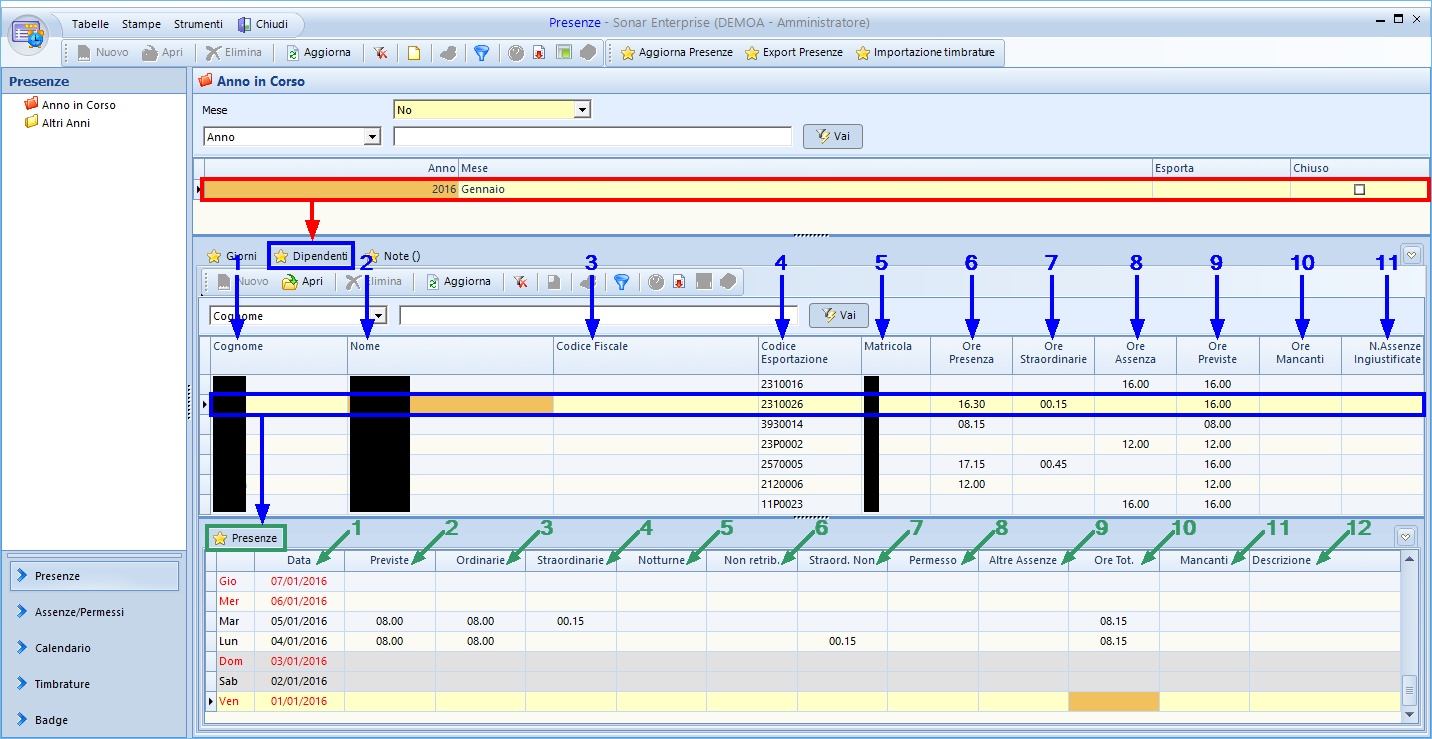This screenshot has width=1432, height=739.
Task: Open the Cognome search field dropdown
Action: tap(379, 316)
